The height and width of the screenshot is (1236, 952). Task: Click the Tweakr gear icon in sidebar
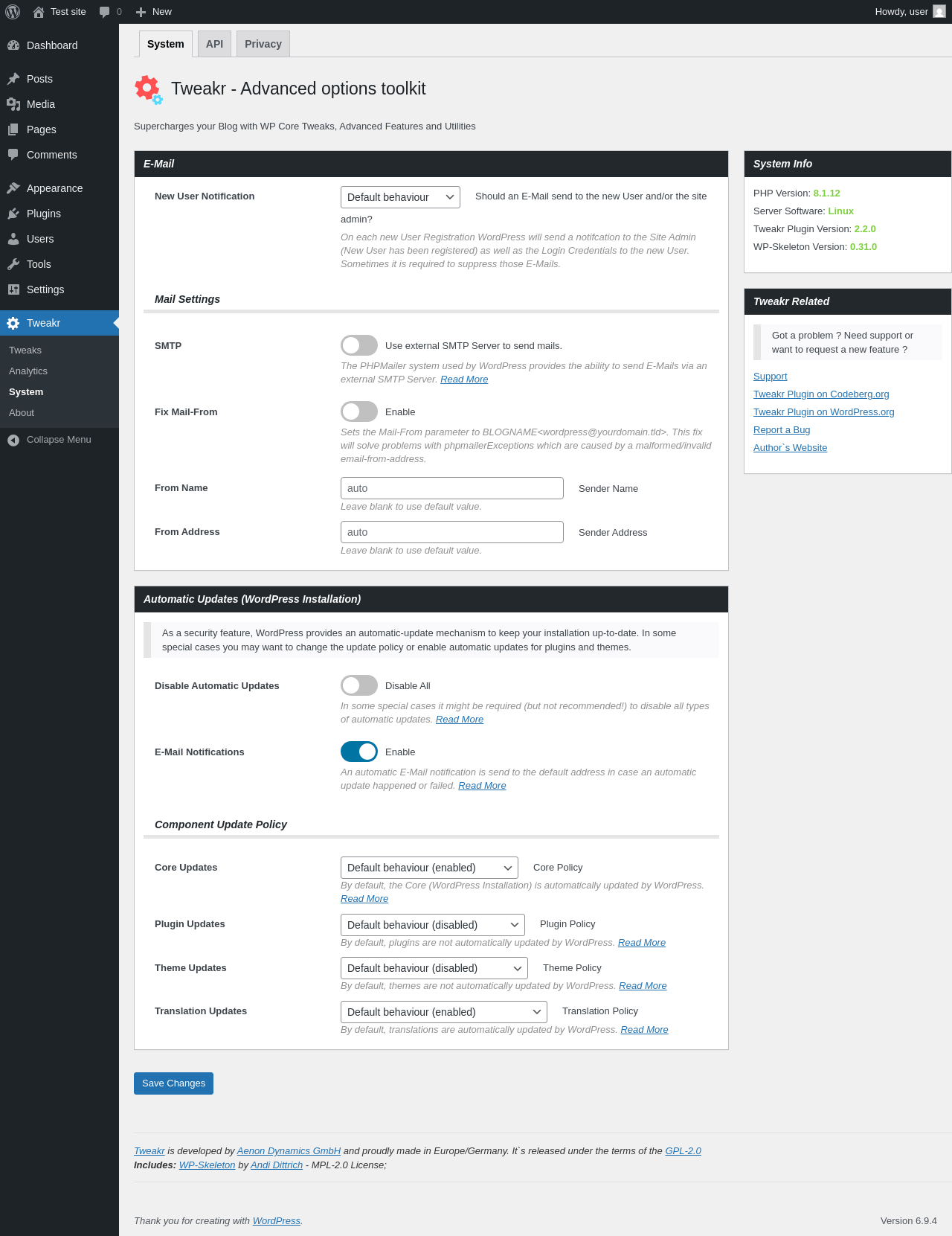[x=13, y=323]
